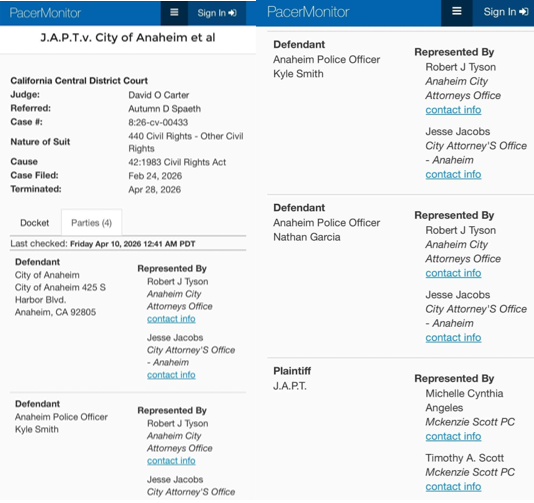Click the Plaintiff name J.A.P.T.
Screen dimensions: 534x503
[290, 386]
